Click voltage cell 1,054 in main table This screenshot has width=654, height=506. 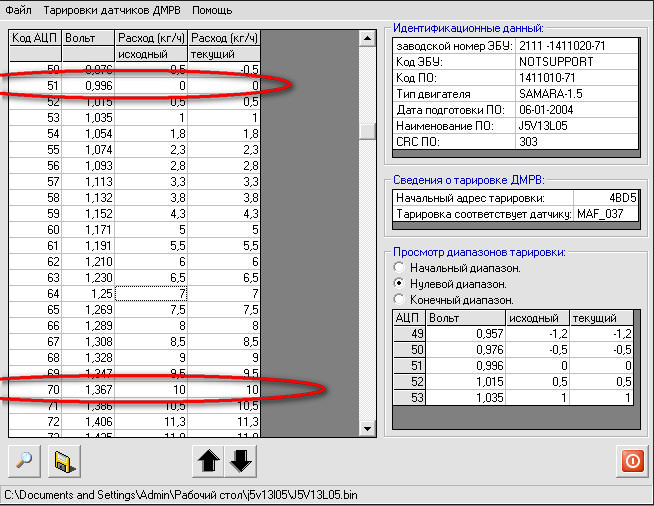click(x=88, y=133)
